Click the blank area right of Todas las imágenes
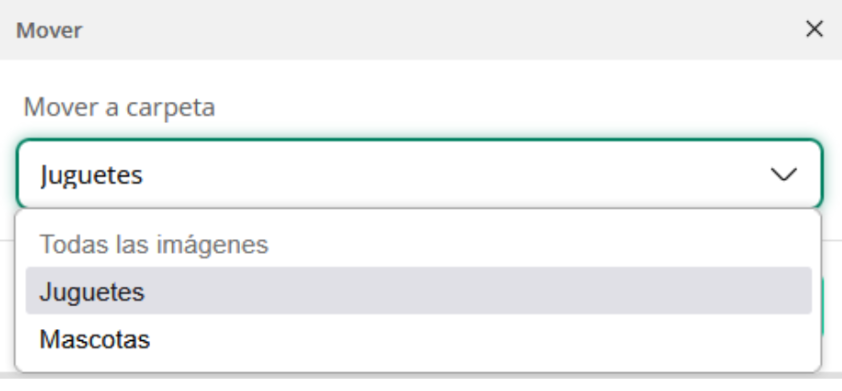 (x=540, y=244)
